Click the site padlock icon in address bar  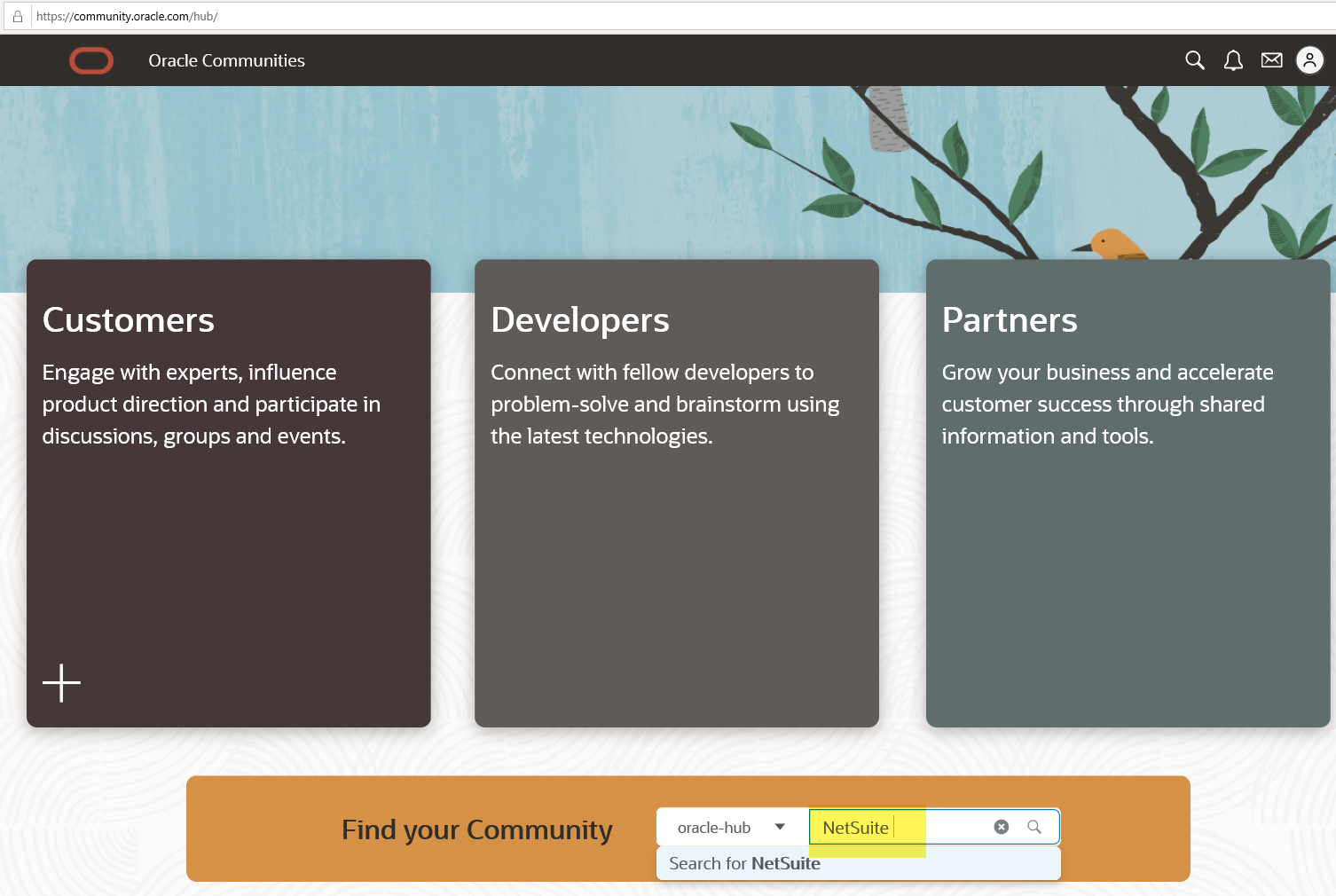[17, 16]
